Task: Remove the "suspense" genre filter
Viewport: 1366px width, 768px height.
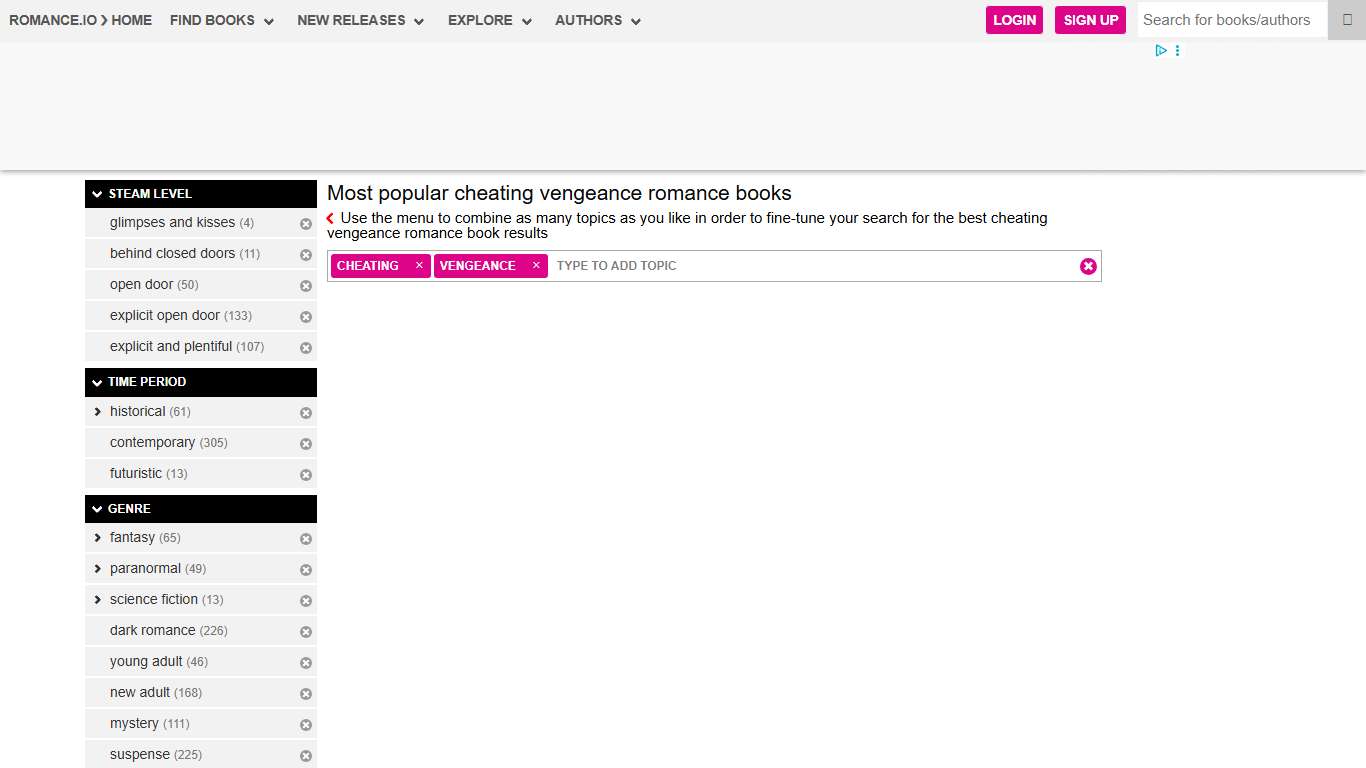Action: (x=305, y=755)
